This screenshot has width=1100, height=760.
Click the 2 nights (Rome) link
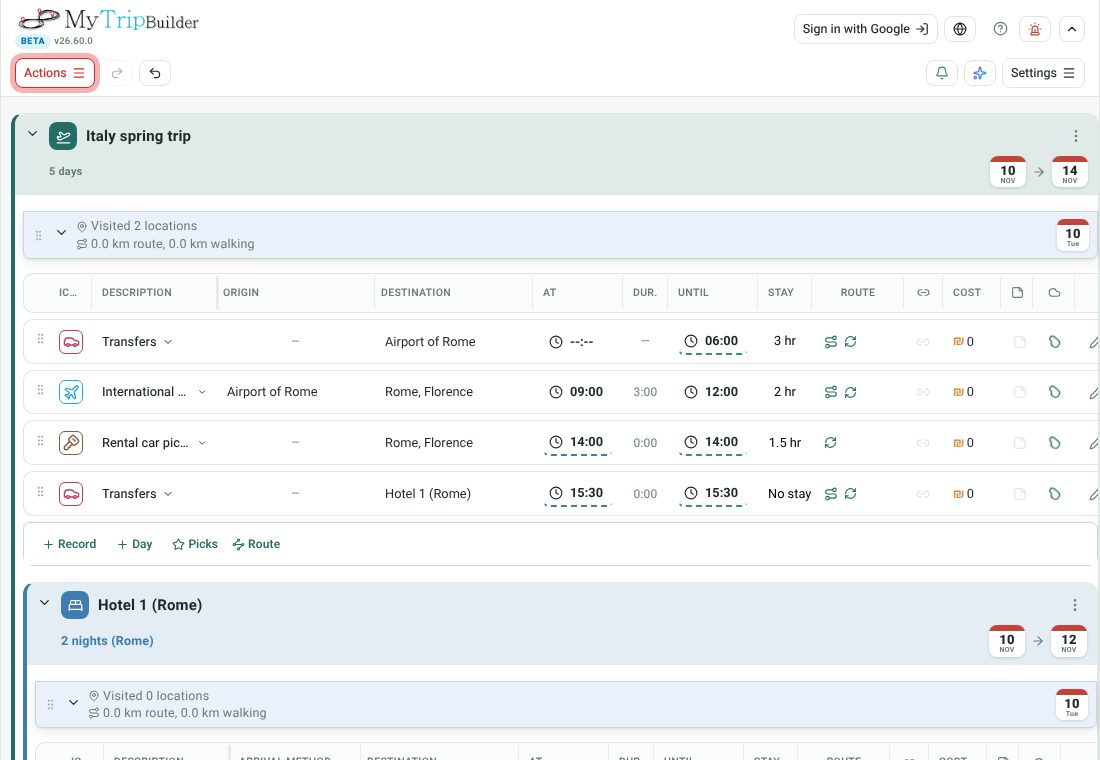(x=107, y=641)
